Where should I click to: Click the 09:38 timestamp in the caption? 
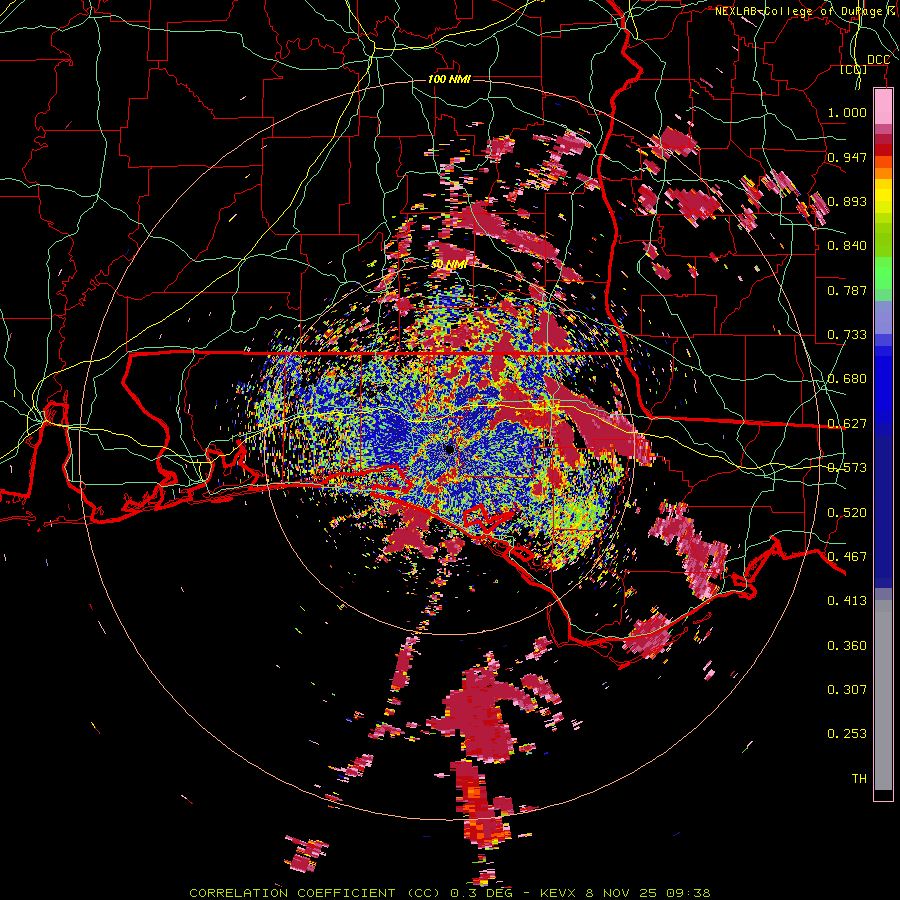[688, 893]
